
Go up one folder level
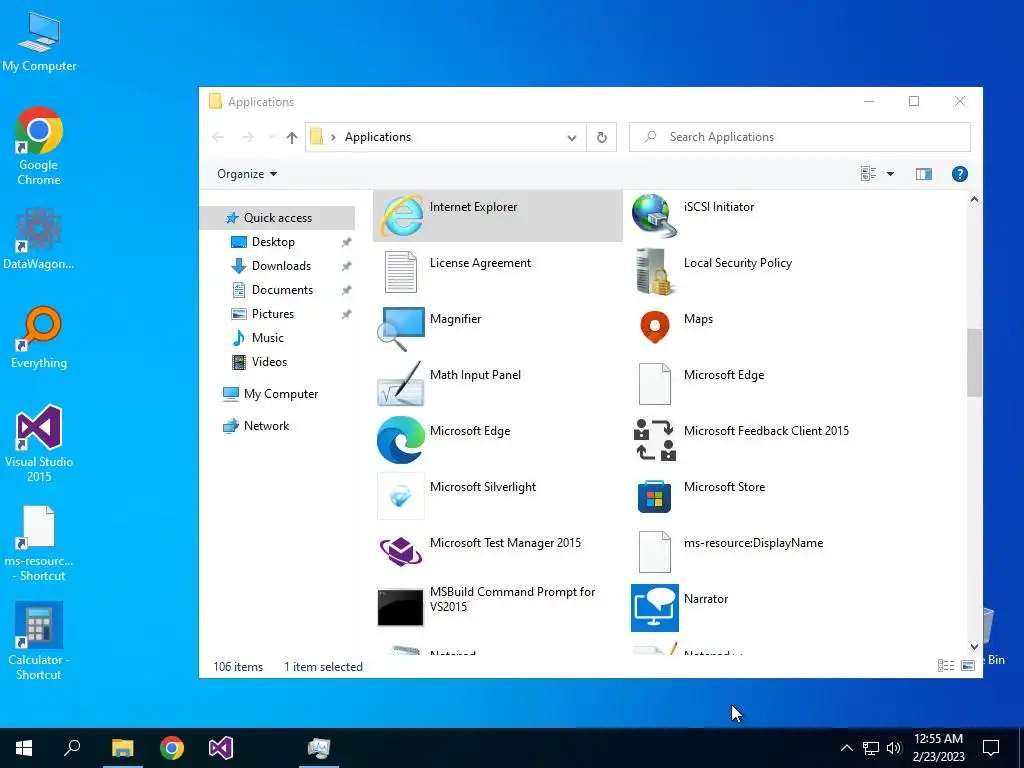pyautogui.click(x=292, y=137)
